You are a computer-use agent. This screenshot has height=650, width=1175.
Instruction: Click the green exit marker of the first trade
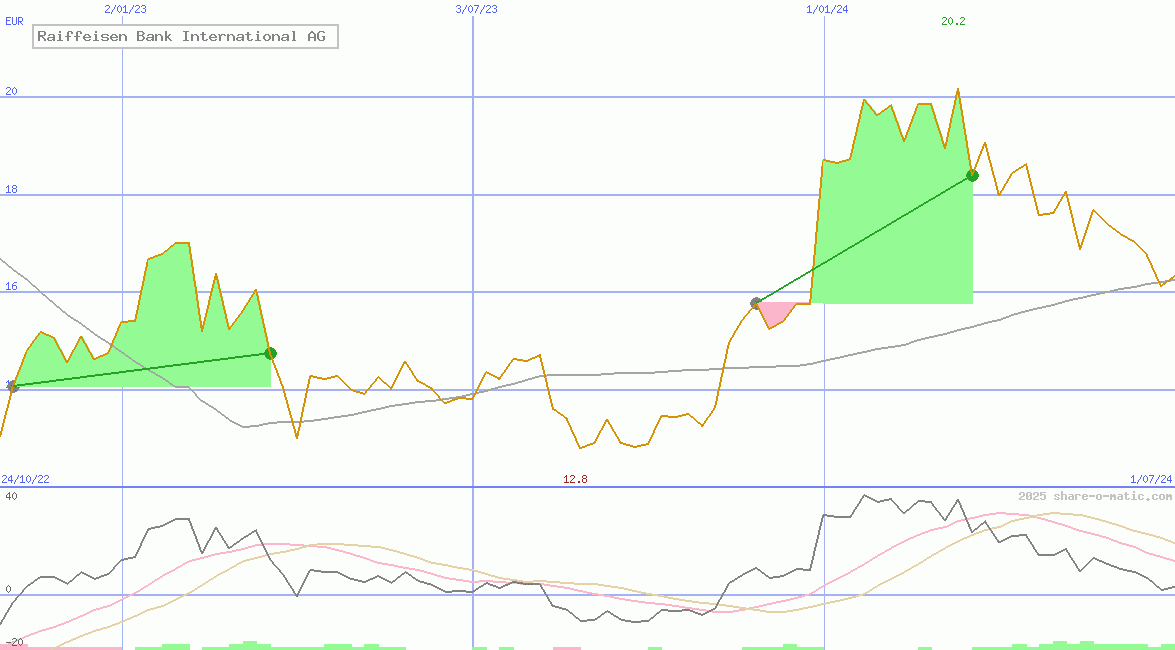tap(270, 353)
